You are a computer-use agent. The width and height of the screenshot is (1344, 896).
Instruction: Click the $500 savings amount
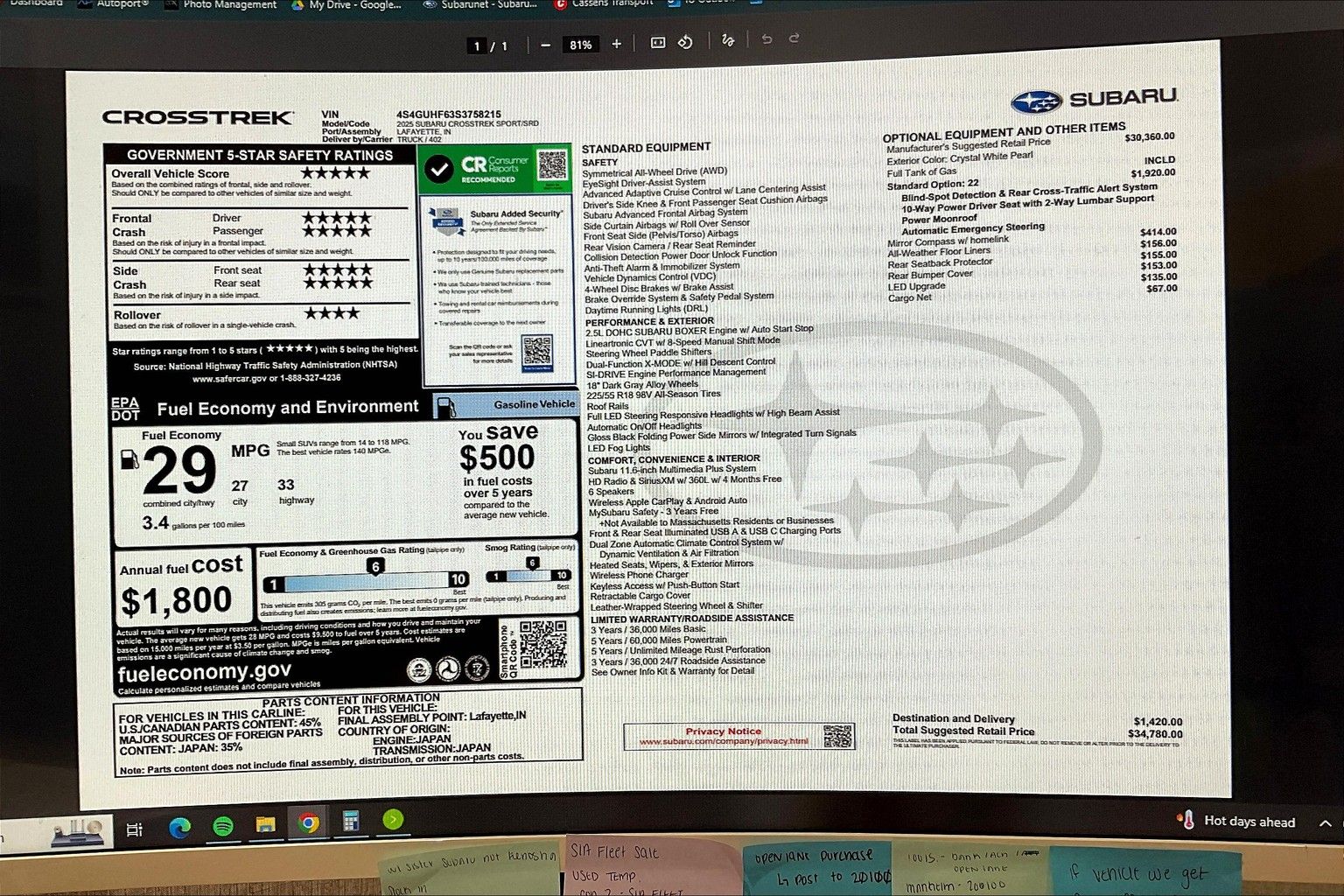pyautogui.click(x=497, y=458)
